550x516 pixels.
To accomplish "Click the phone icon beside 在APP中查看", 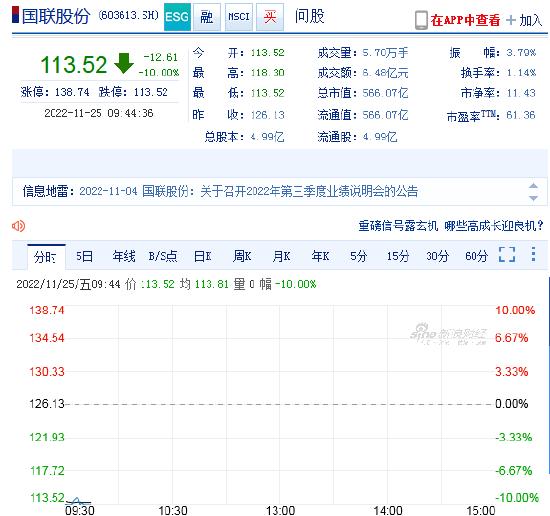I will pos(421,20).
